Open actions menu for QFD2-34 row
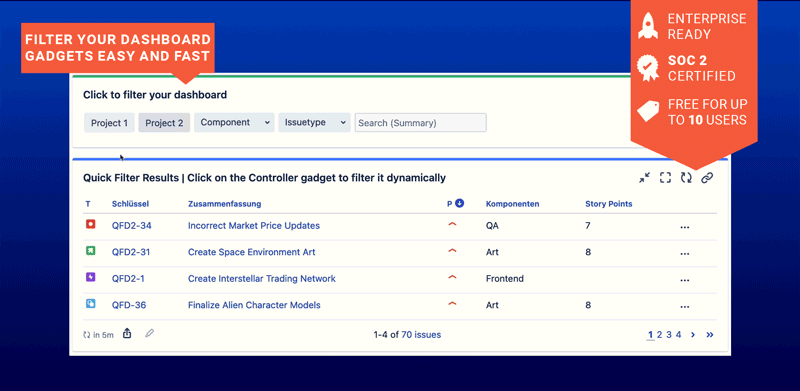This screenshot has height=391, width=800. coord(685,227)
